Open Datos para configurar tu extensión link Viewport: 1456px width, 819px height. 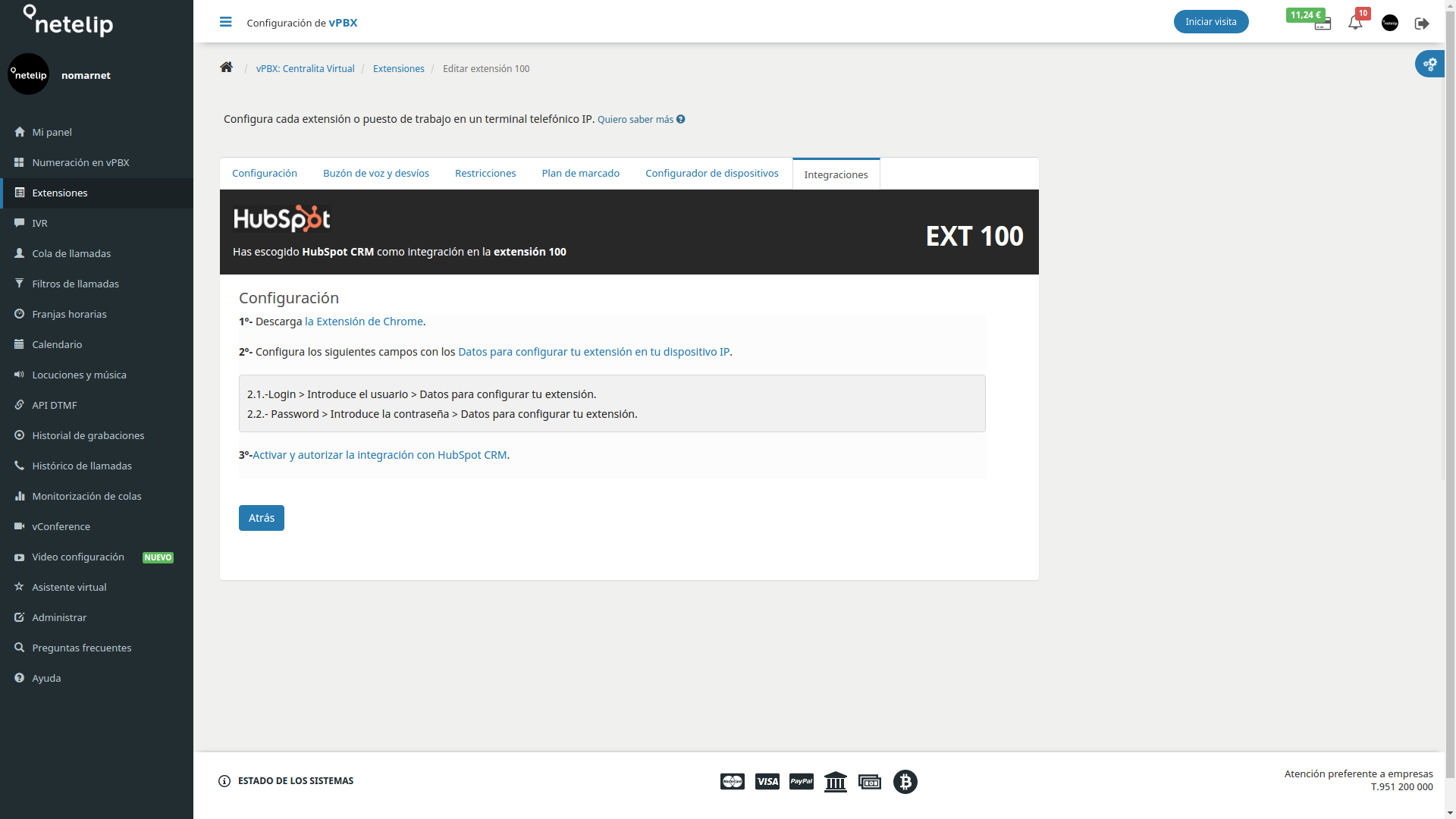(594, 352)
